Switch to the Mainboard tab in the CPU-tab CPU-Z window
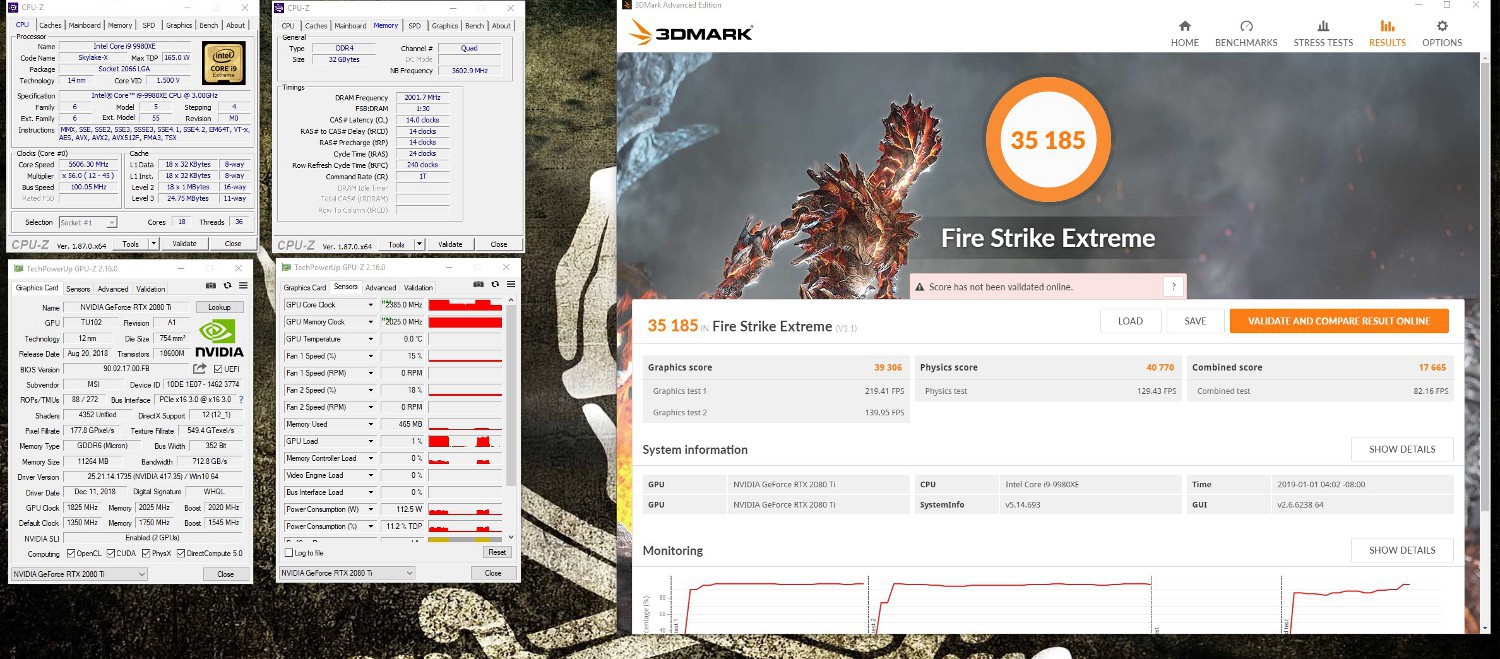The height and width of the screenshot is (659, 1500). coord(85,25)
